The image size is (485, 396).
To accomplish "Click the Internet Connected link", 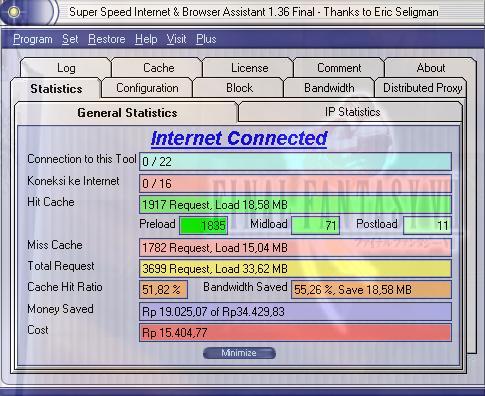I will point(239,138).
